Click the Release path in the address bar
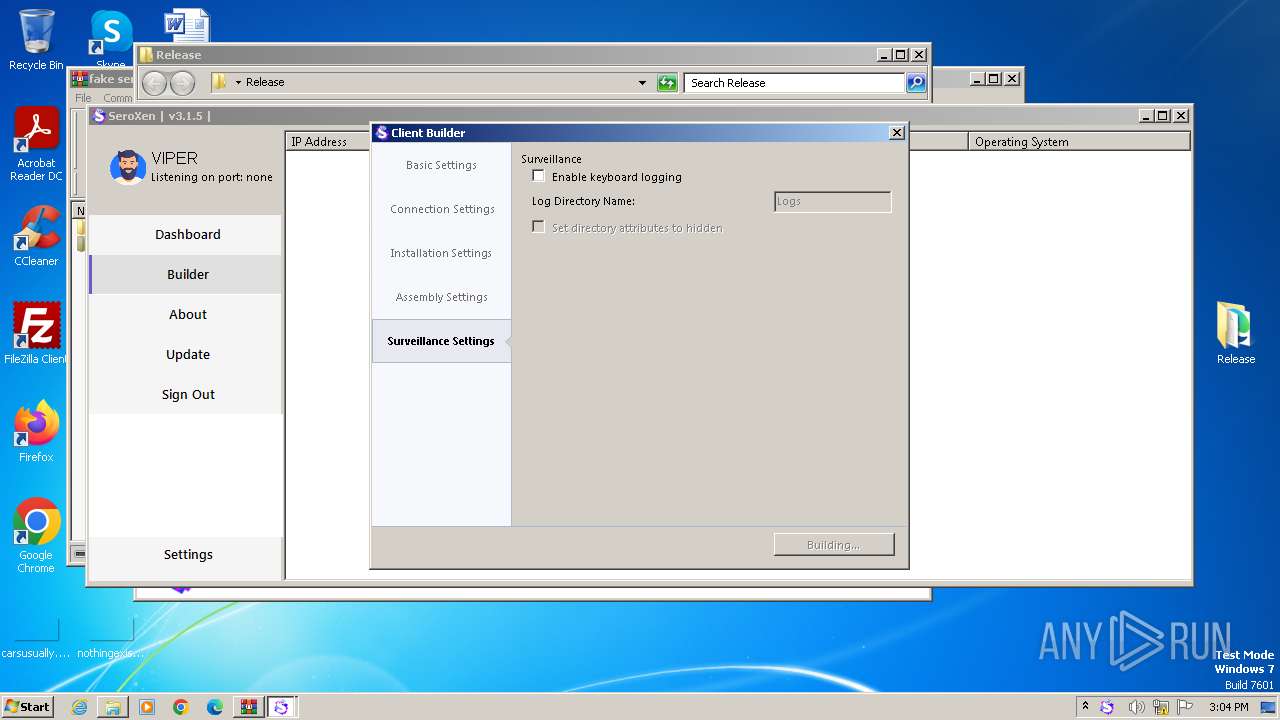This screenshot has height=720, width=1280. (265, 83)
